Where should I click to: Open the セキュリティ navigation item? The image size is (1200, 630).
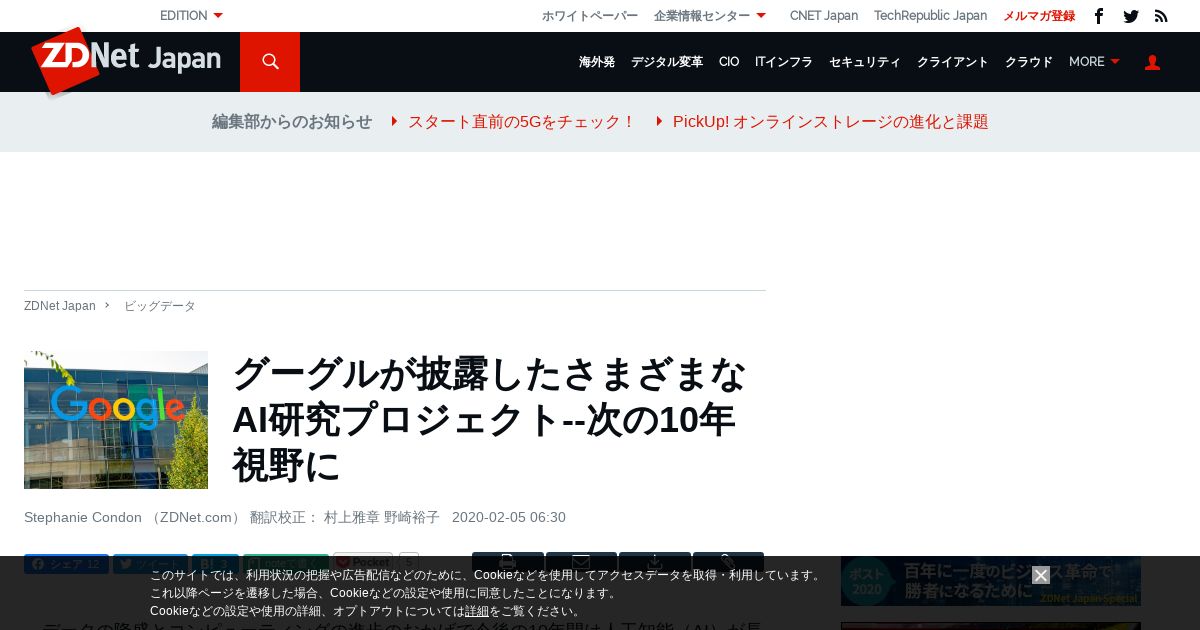865,62
